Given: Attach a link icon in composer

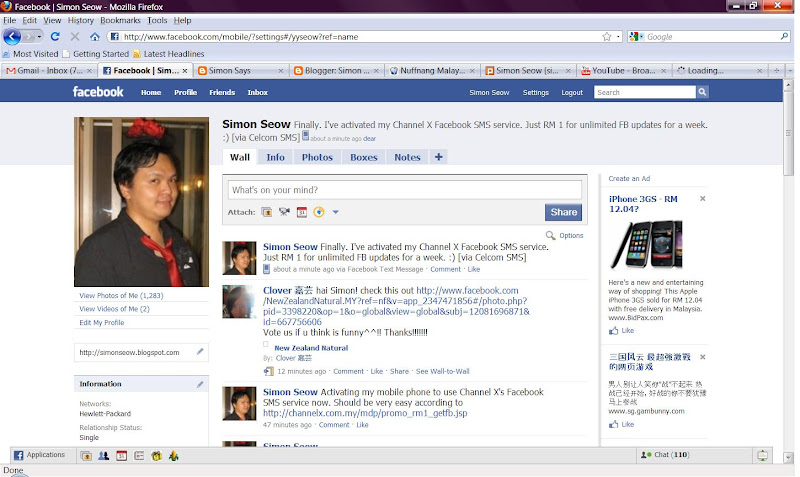Looking at the screenshot, I should [319, 212].
